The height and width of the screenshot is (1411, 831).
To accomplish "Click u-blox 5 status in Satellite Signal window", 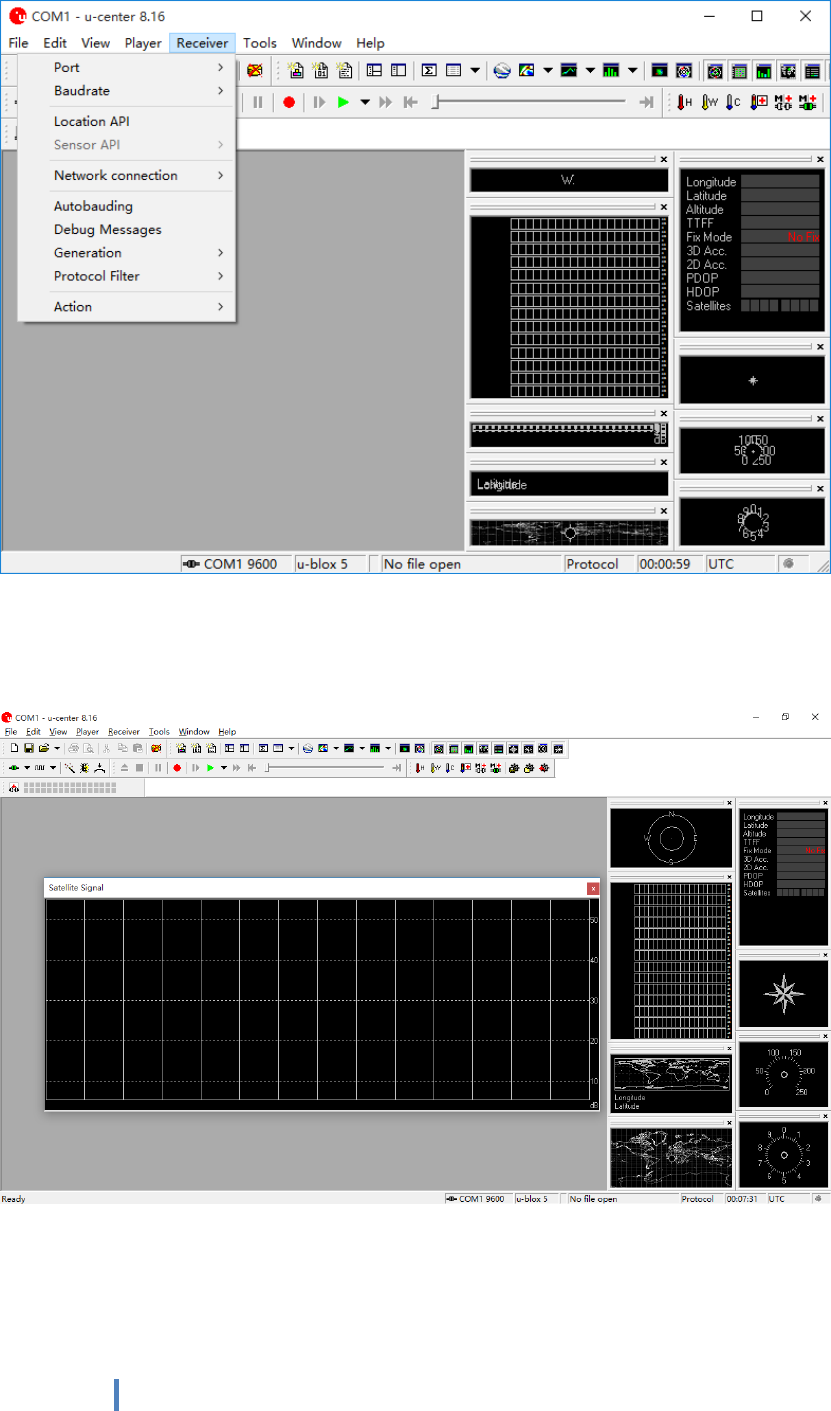I will [536, 1198].
